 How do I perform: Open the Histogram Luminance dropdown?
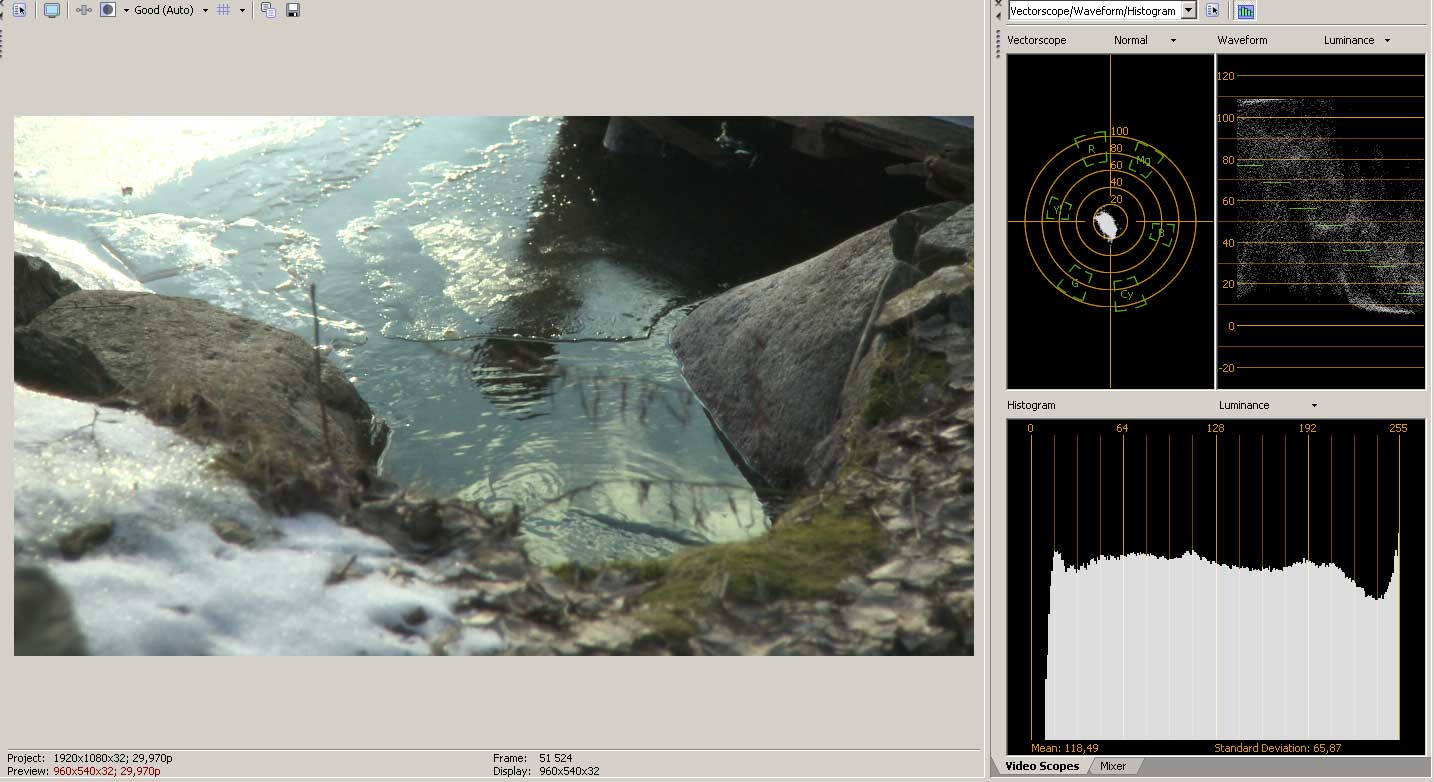coord(1266,406)
